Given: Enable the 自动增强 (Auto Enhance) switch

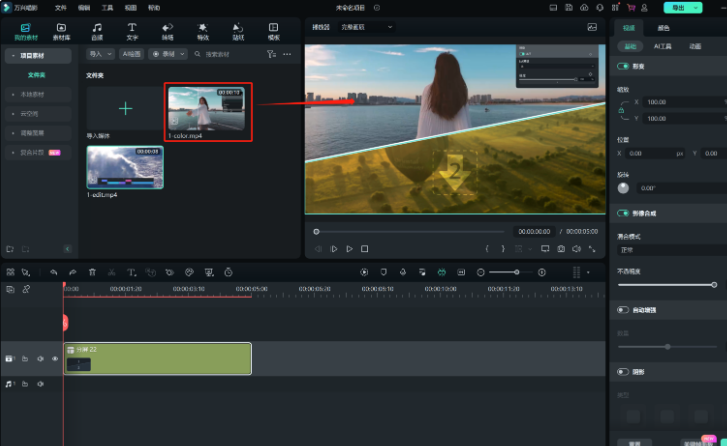Looking at the screenshot, I should 623,311.
